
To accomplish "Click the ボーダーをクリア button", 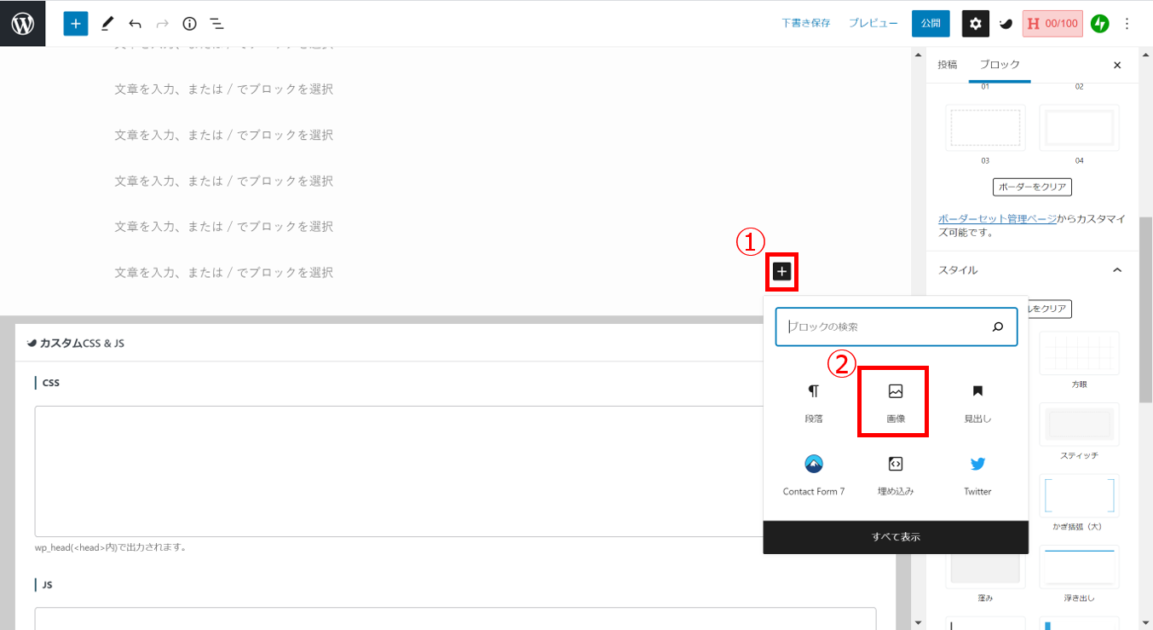I will pos(1032,187).
